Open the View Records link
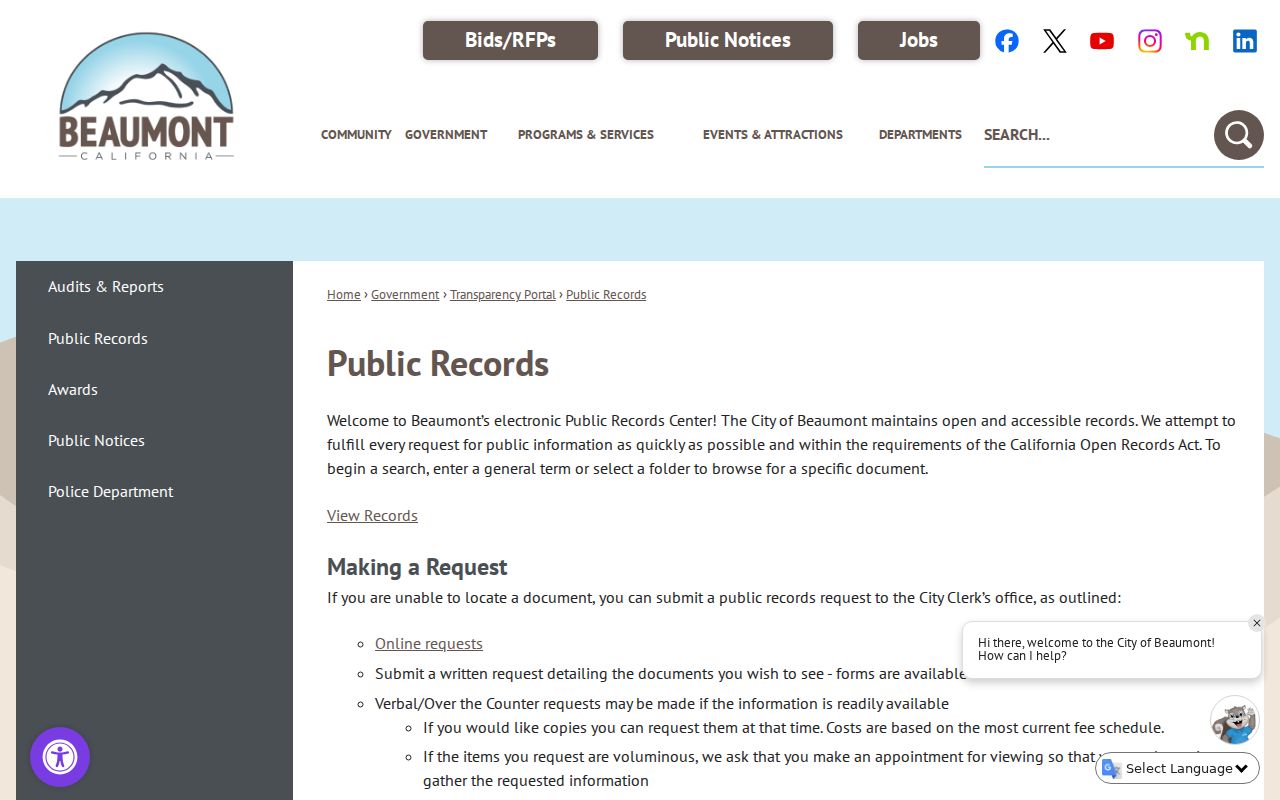This screenshot has width=1280, height=800. 372,516
